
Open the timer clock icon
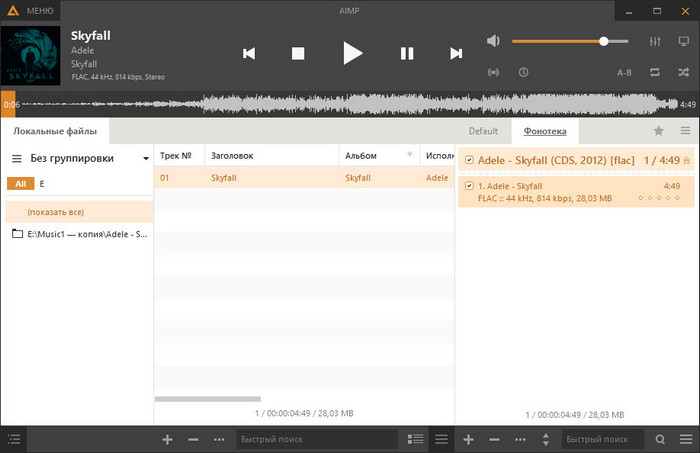524,73
